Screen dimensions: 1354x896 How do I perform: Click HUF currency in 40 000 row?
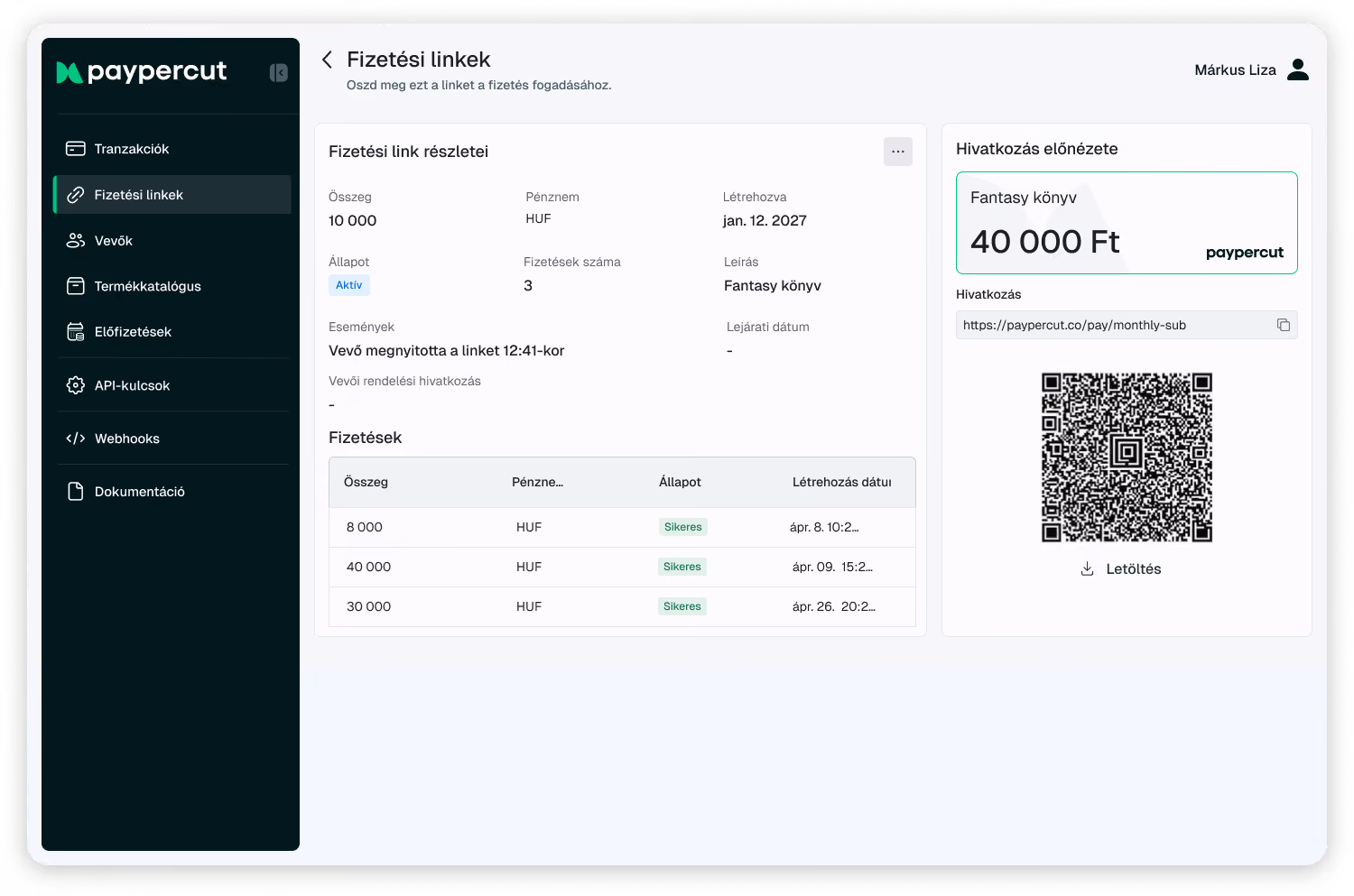pyautogui.click(x=529, y=567)
